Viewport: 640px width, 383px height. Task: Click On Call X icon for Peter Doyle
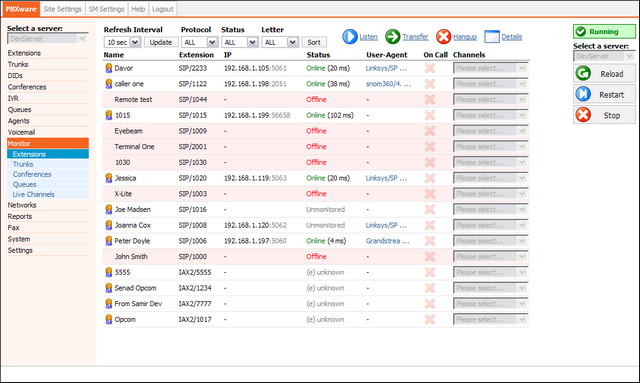430,241
